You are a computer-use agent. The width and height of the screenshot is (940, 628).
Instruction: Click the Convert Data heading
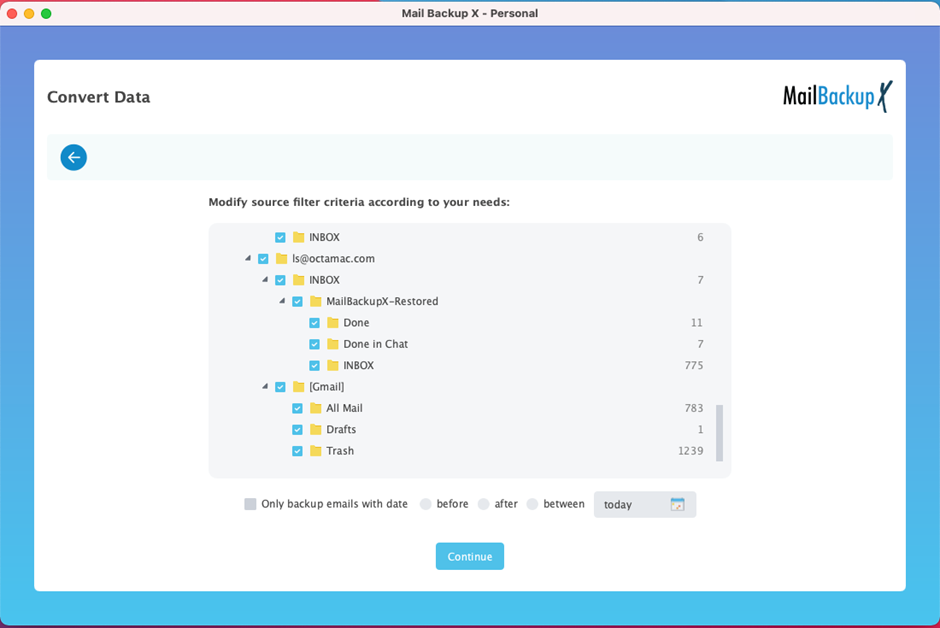point(99,97)
